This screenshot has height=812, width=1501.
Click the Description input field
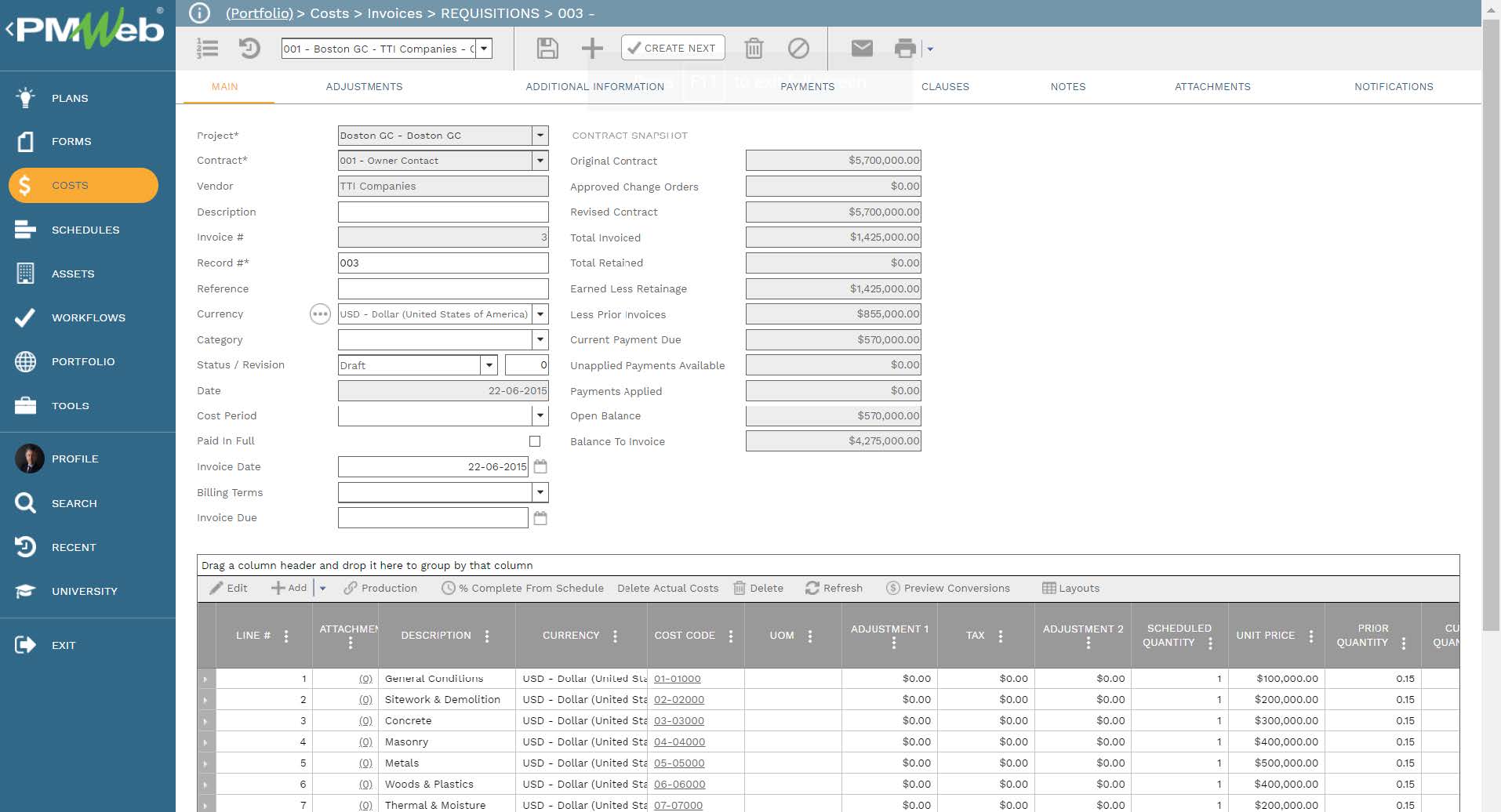click(443, 212)
